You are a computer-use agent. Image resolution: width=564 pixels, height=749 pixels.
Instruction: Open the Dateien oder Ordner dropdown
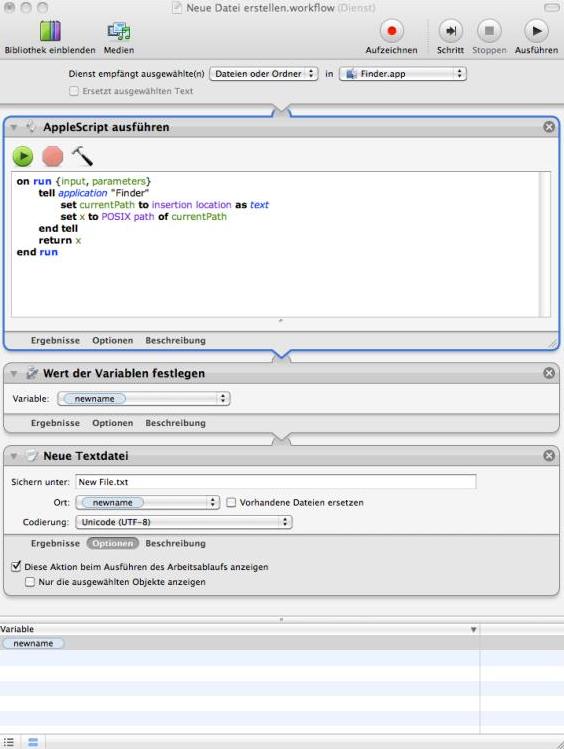[x=264, y=74]
